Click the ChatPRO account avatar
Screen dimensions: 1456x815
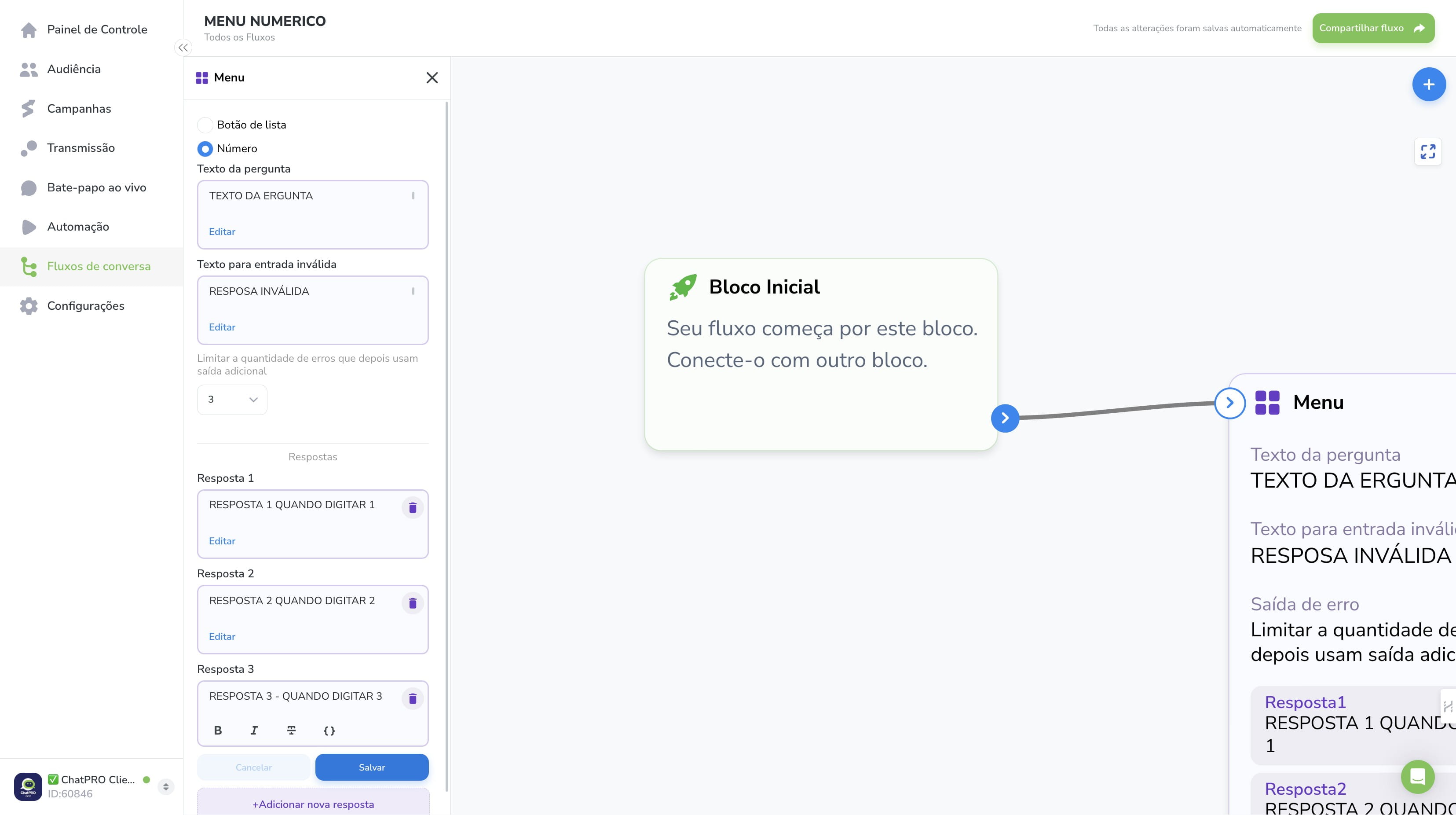pos(28,786)
